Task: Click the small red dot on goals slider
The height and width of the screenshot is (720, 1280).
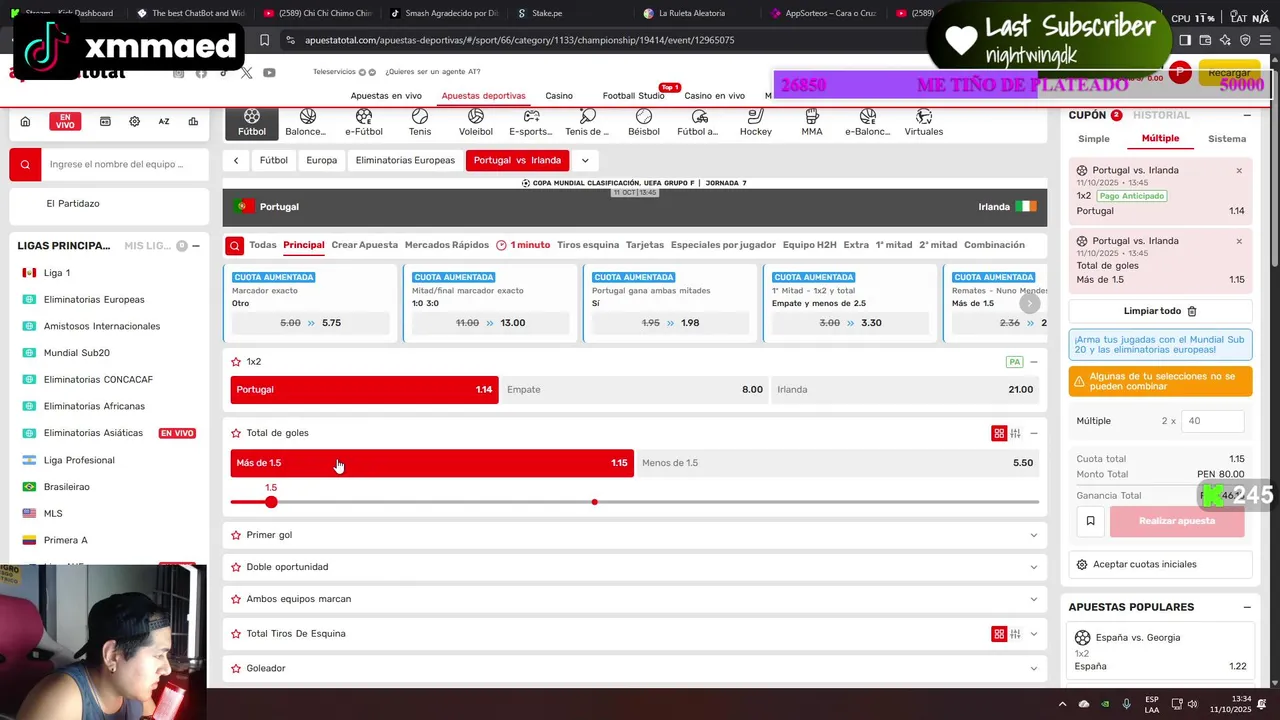Action: 595,502
